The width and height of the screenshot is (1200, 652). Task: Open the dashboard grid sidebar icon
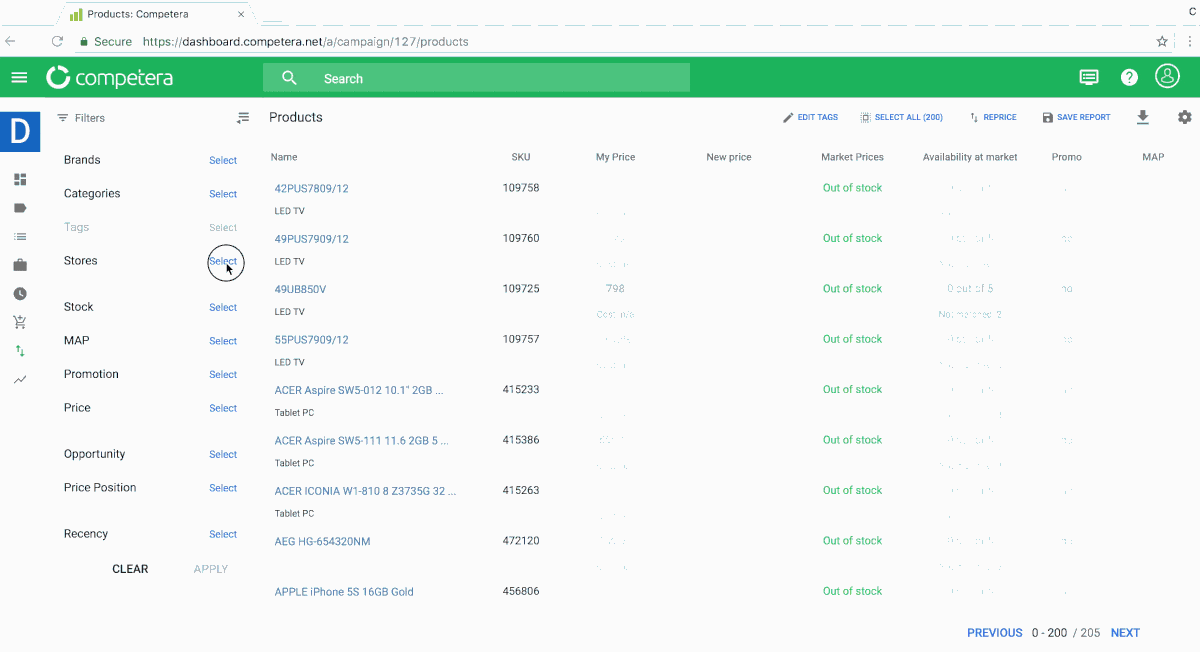pyautogui.click(x=20, y=180)
